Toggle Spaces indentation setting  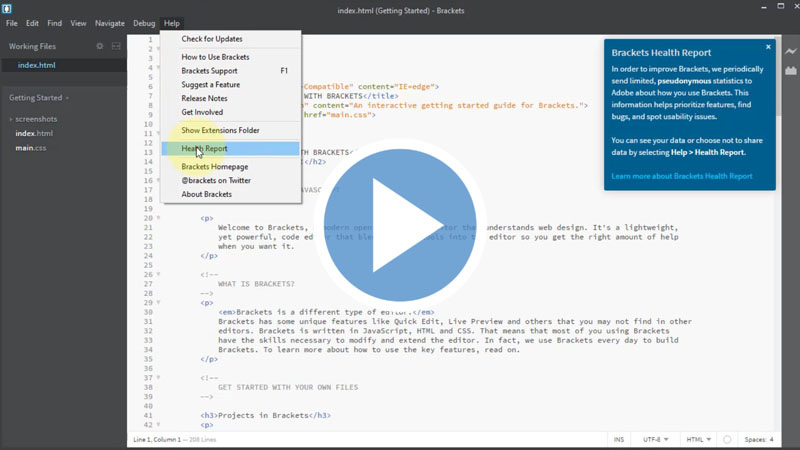click(x=758, y=440)
